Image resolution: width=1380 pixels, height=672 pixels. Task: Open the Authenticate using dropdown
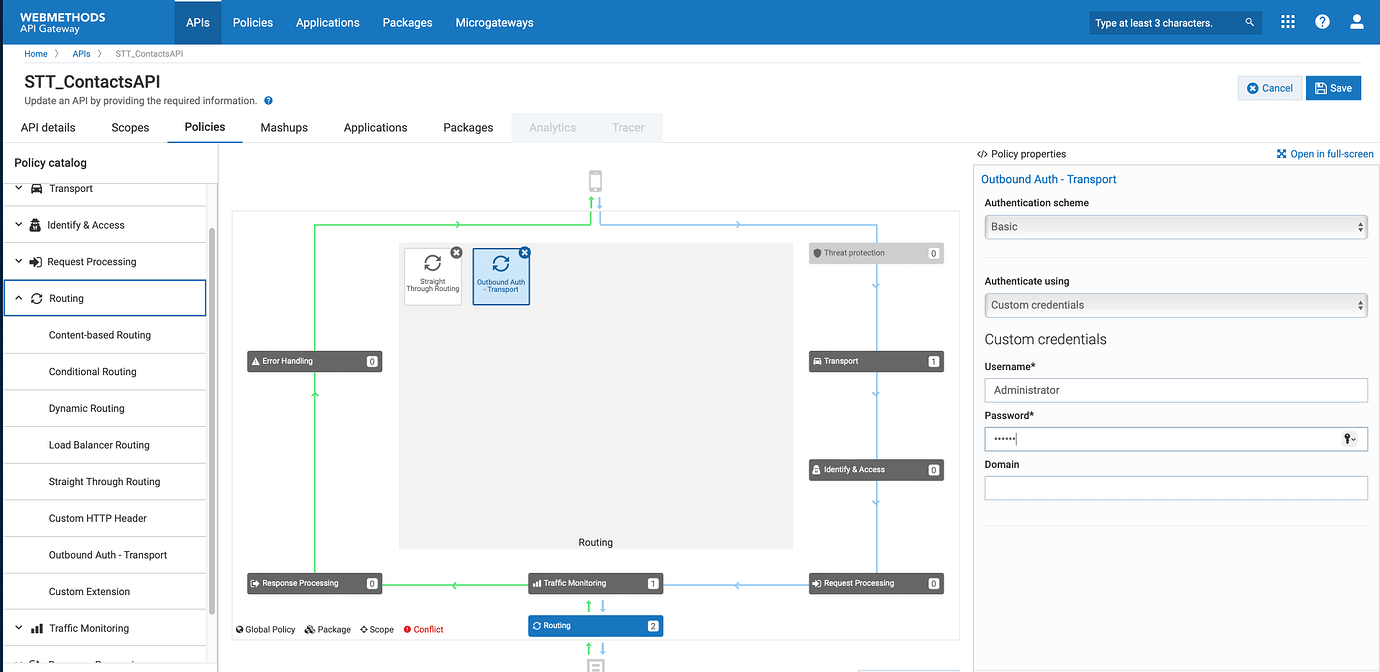pyautogui.click(x=1175, y=305)
